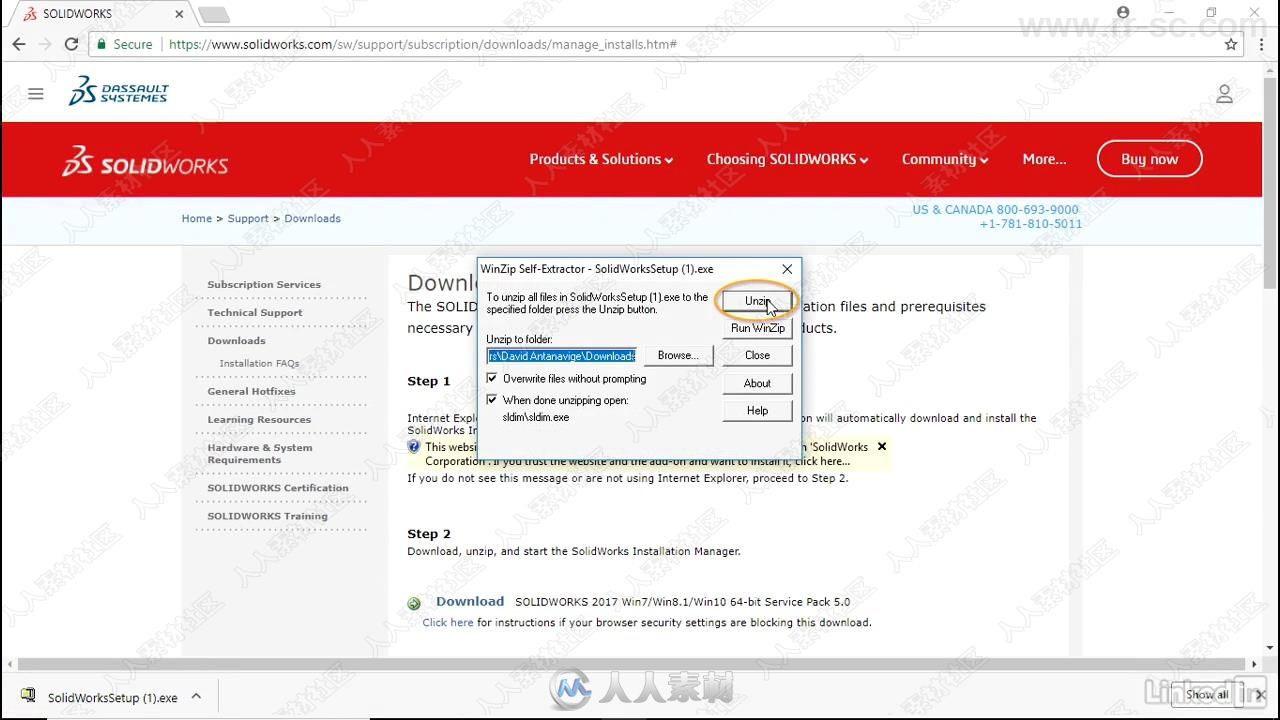Expand Choosing SOLIDWORKS menu
1280x720 pixels.
point(787,159)
